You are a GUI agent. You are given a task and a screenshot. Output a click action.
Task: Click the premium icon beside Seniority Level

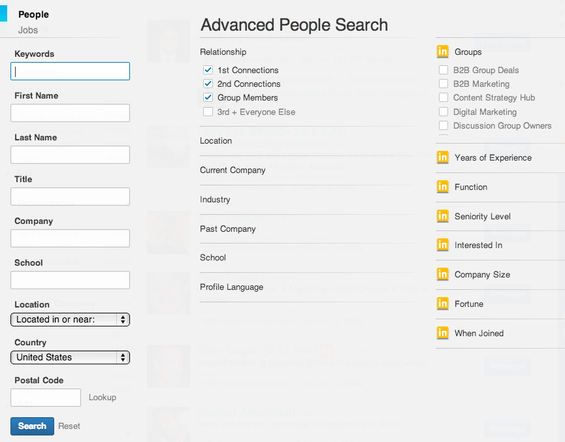point(442,216)
